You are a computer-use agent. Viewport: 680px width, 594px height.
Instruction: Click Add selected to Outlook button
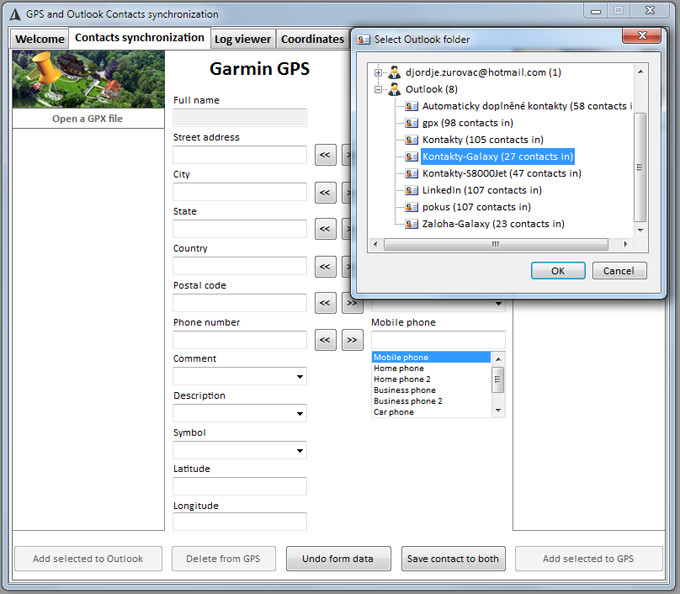click(88, 558)
